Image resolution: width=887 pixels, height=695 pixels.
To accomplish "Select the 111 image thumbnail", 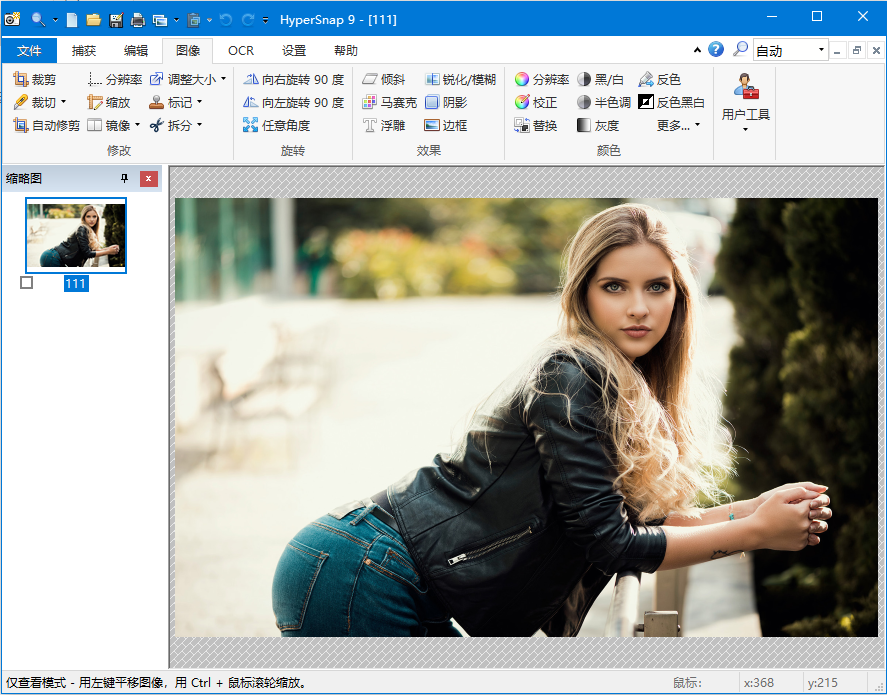I will click(x=76, y=236).
